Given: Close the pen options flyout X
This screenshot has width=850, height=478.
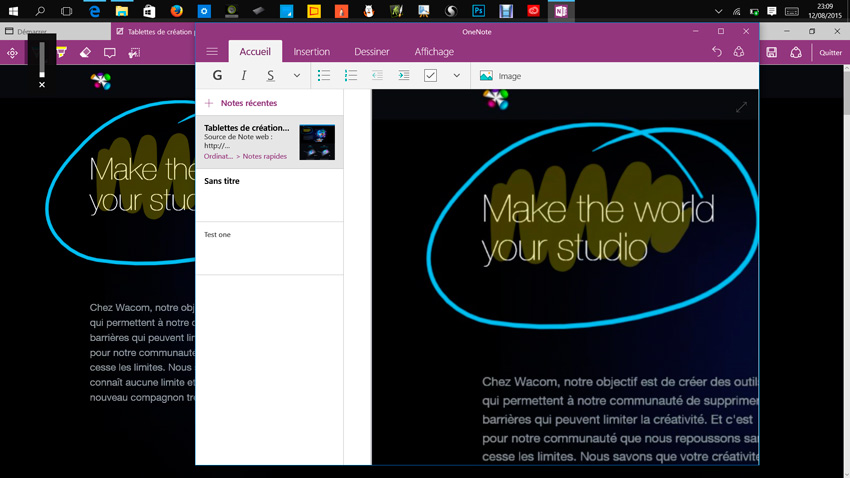Looking at the screenshot, I should (x=42, y=85).
